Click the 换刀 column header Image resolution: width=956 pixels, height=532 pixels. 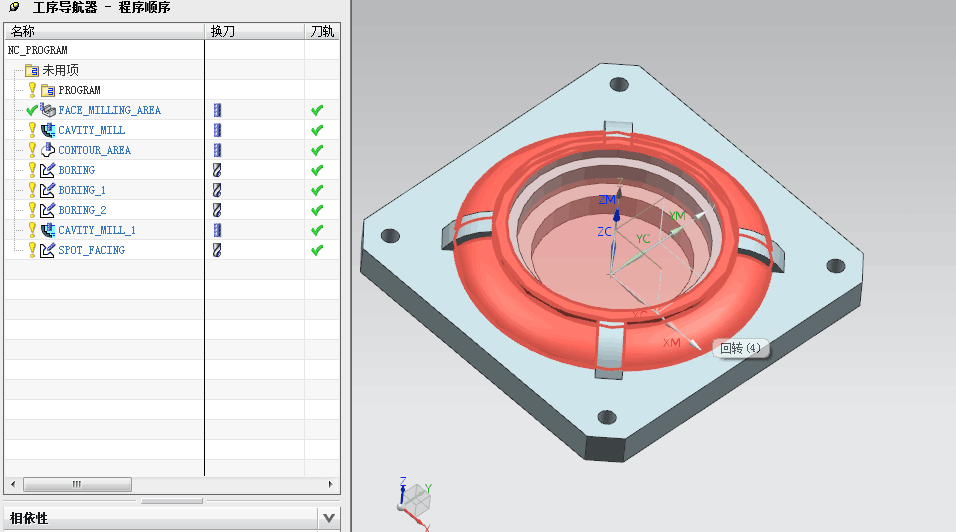pos(255,31)
